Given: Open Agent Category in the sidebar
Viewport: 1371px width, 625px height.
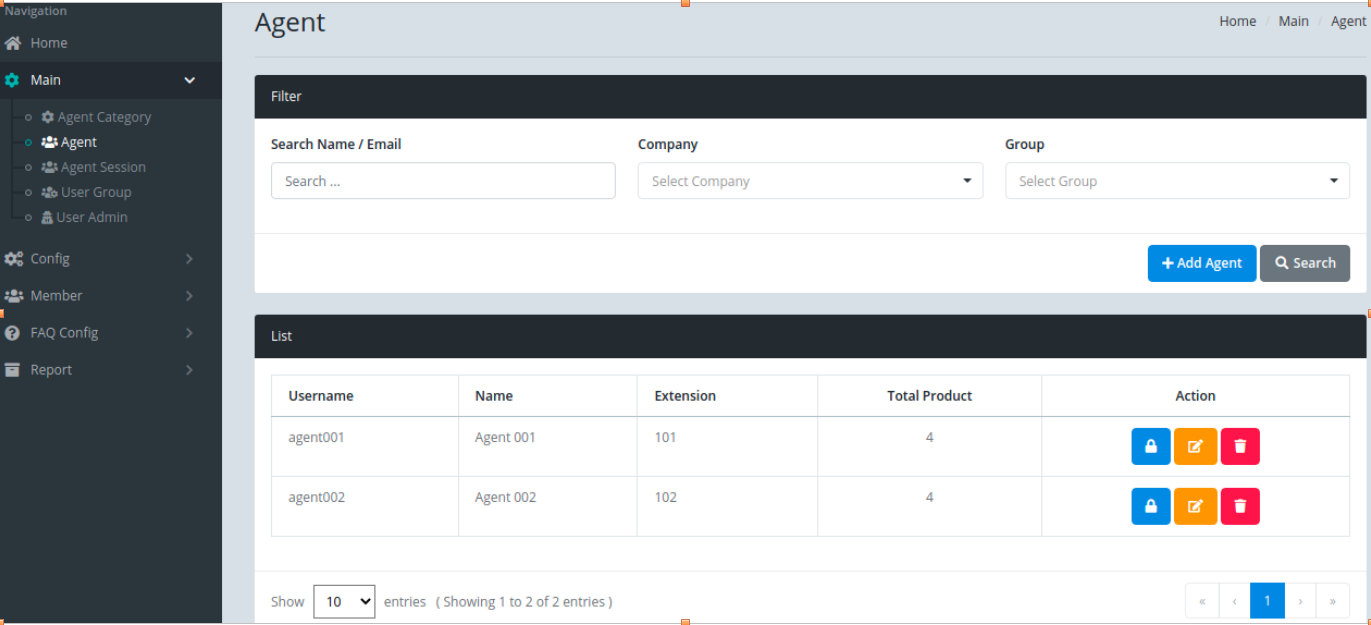Looking at the screenshot, I should coord(103,117).
